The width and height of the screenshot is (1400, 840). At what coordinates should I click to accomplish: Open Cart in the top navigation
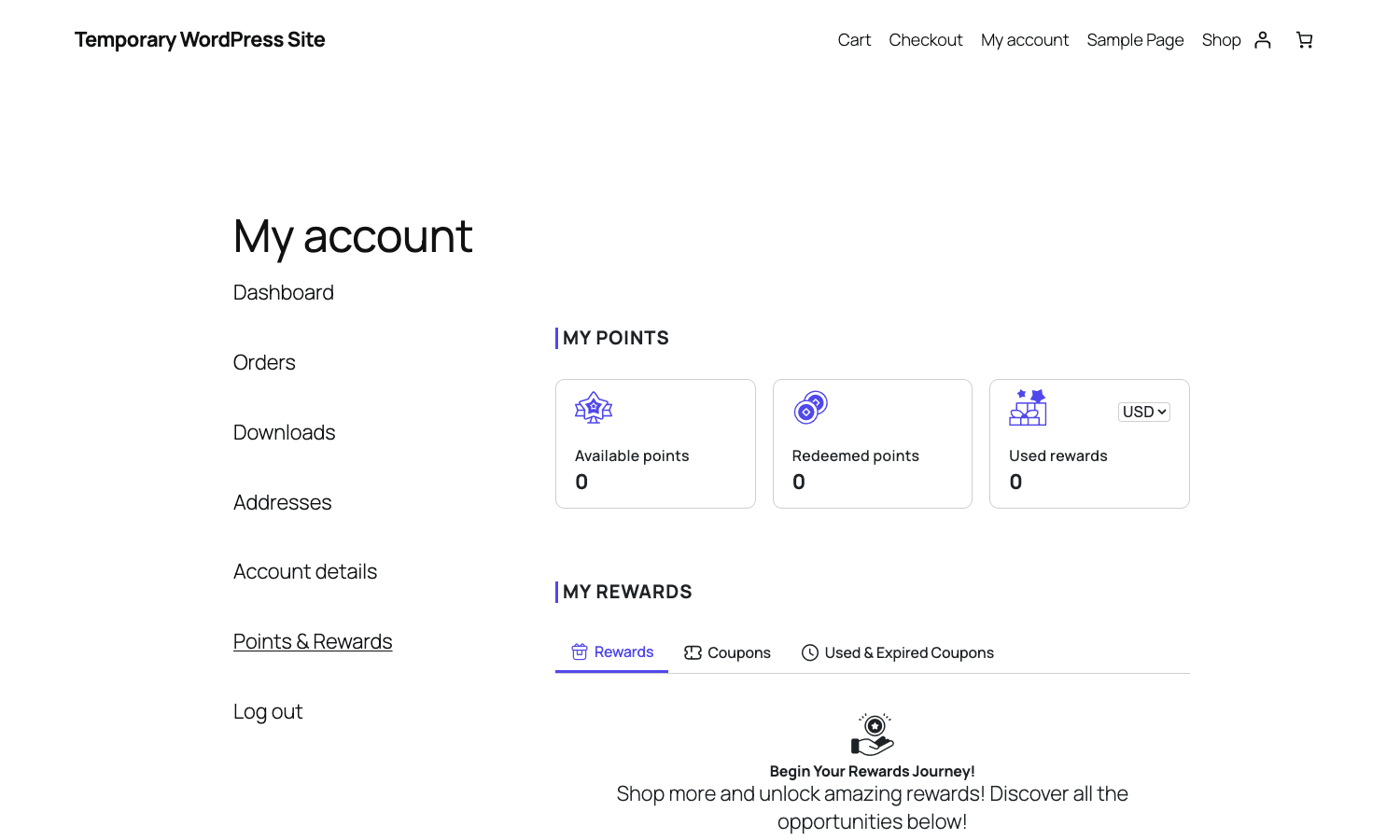point(854,40)
